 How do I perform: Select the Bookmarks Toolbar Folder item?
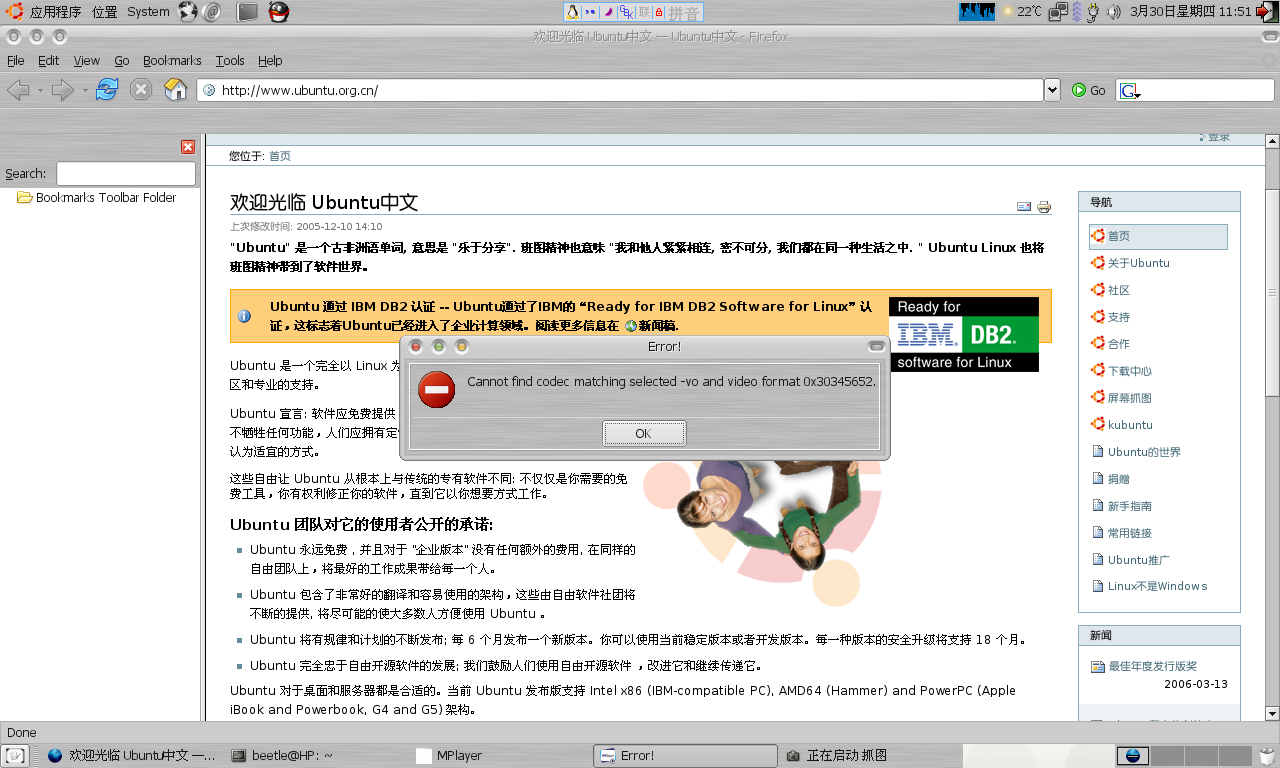(96, 198)
